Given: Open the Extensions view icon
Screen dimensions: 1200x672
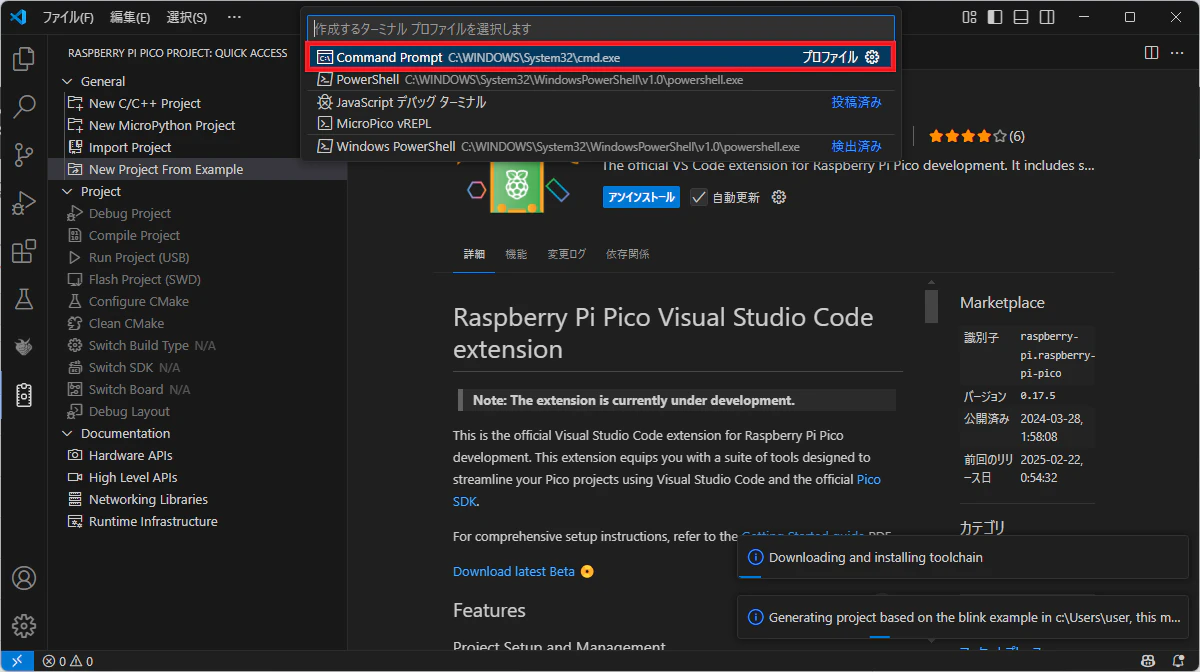Looking at the screenshot, I should coord(23,251).
